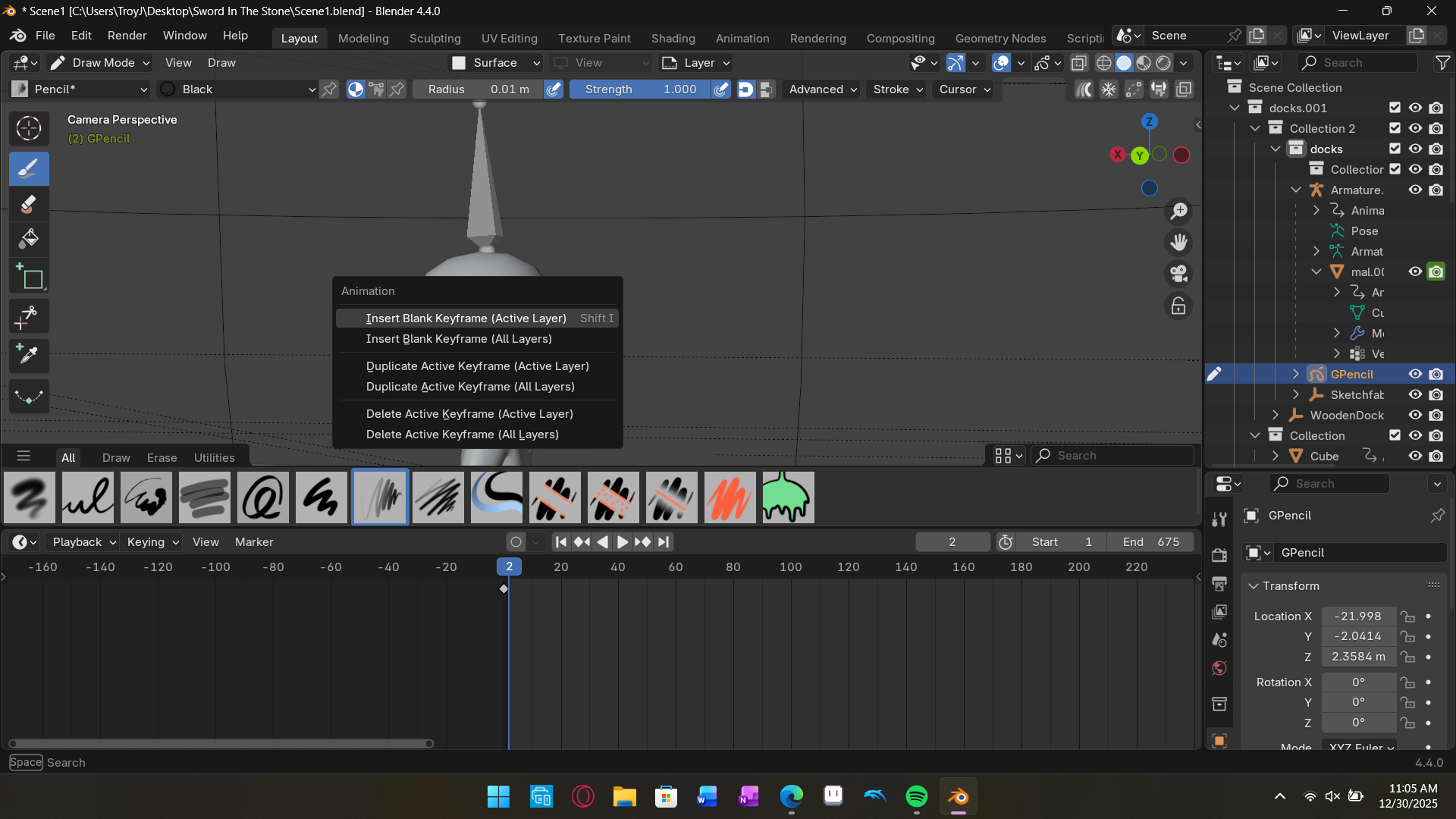This screenshot has height=819, width=1456.
Task: Open timeline Marker menu
Action: (254, 541)
